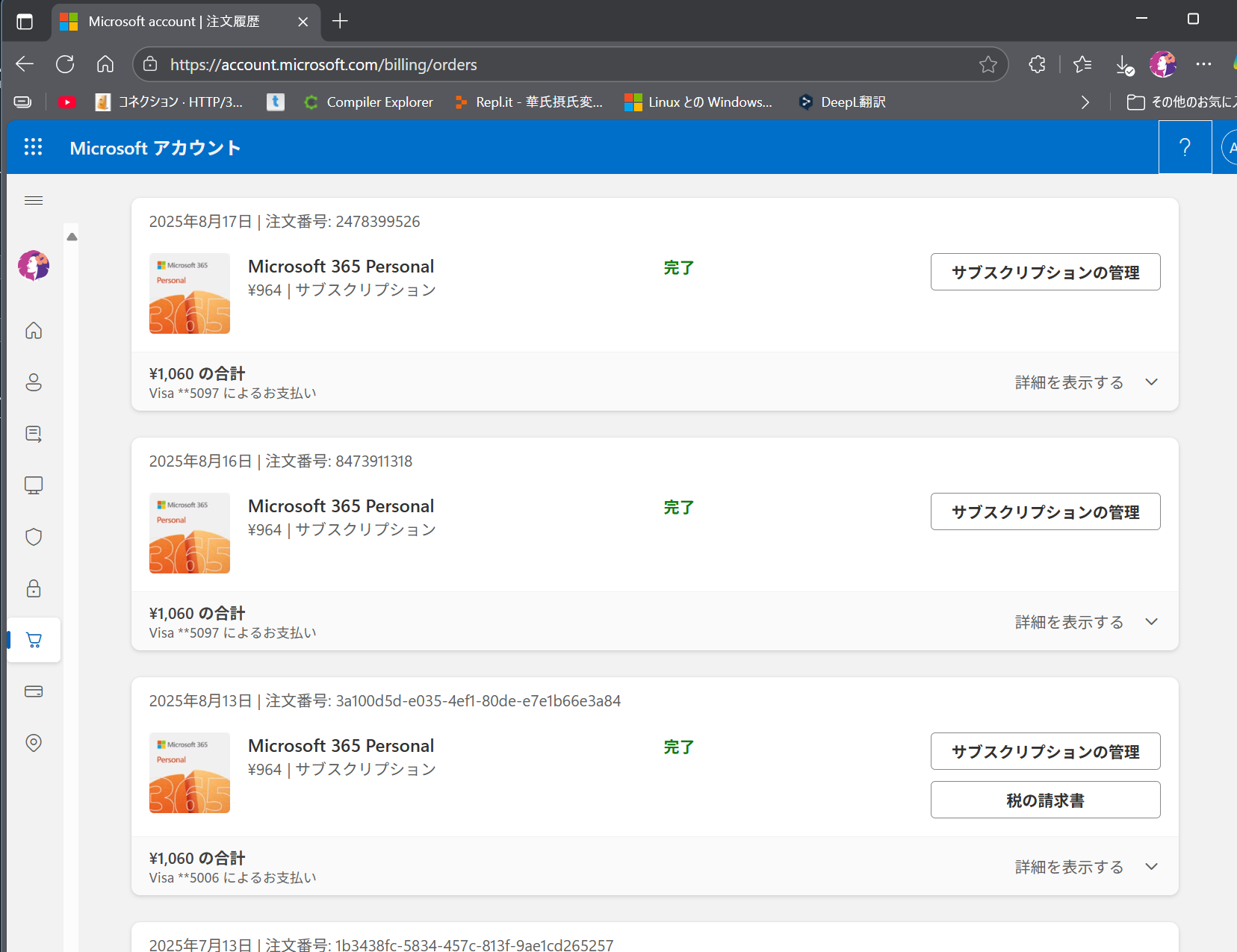Open the browser home page

click(105, 64)
